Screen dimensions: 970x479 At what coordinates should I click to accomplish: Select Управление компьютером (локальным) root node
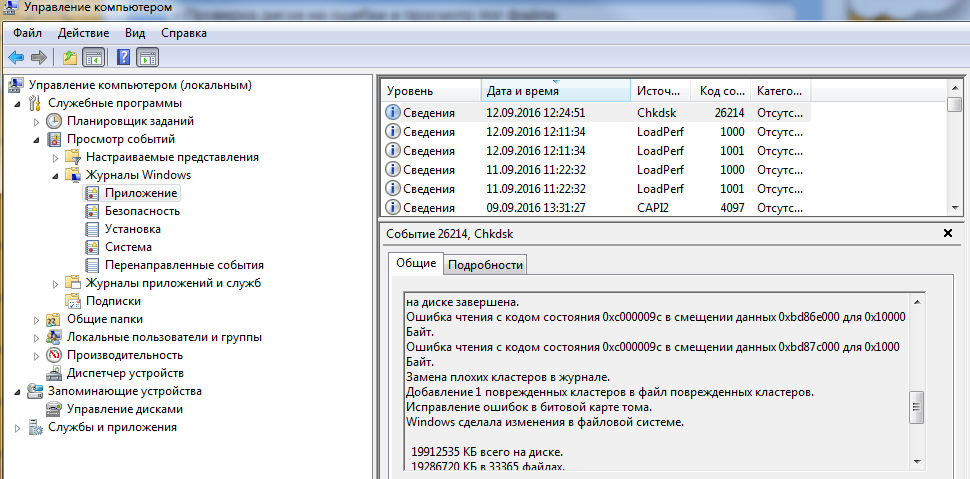point(140,85)
